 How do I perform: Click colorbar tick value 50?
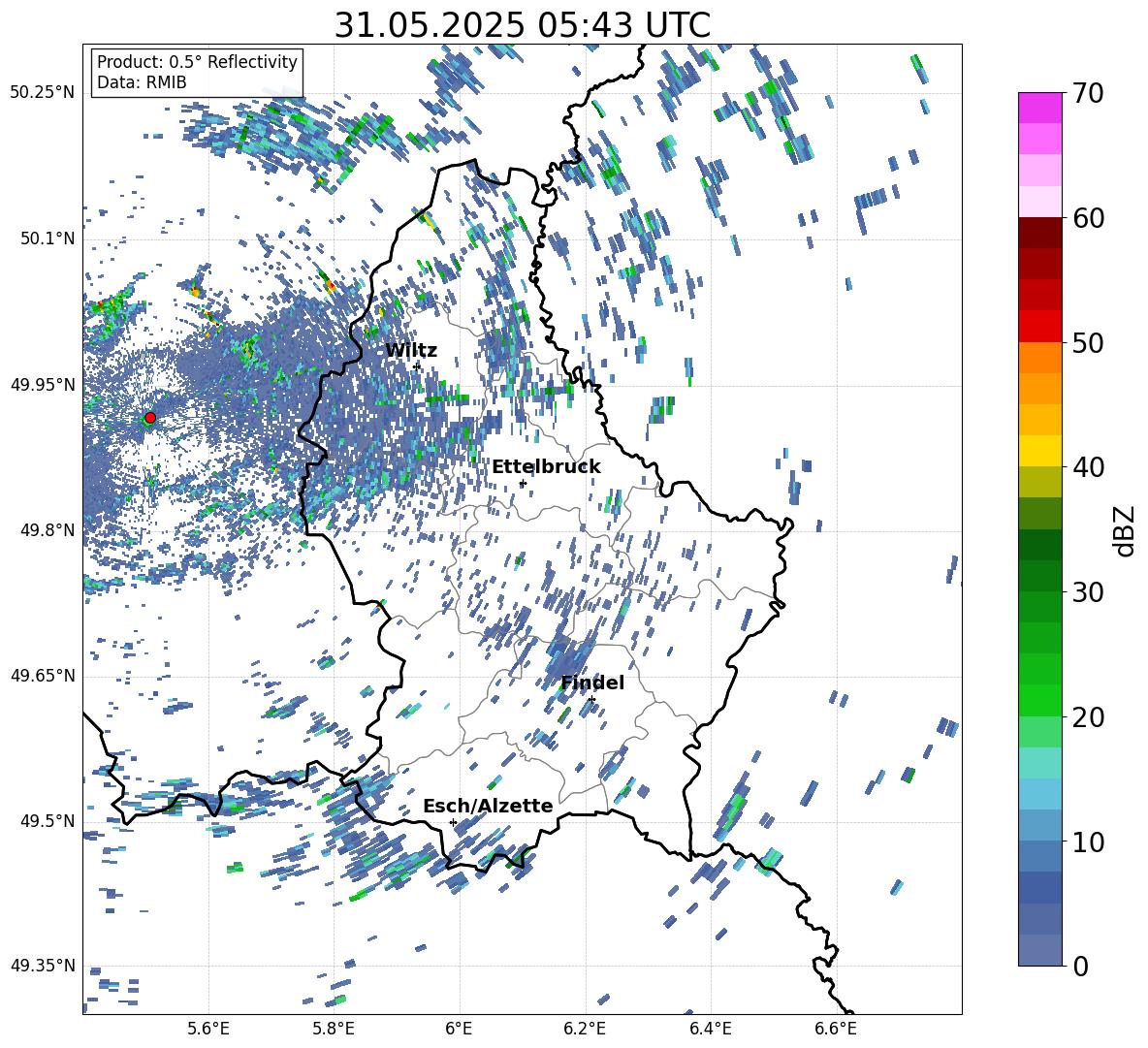coord(1087,342)
